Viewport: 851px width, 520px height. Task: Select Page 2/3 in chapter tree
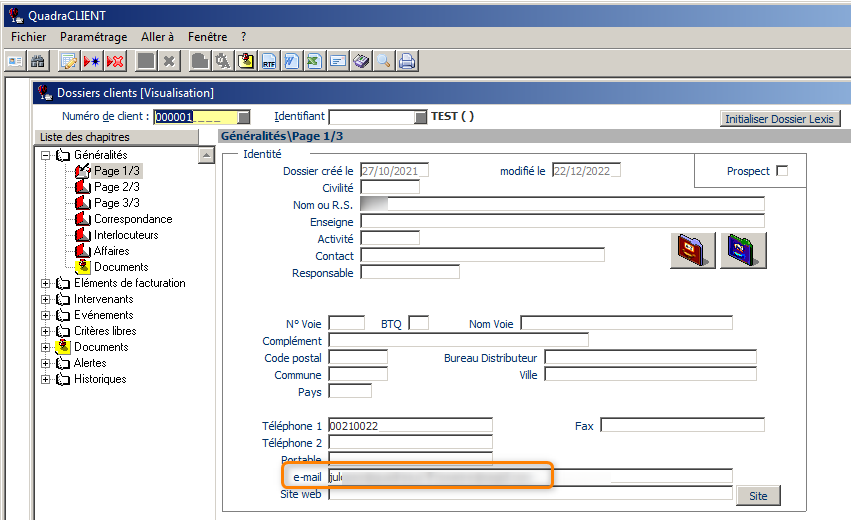pos(116,187)
